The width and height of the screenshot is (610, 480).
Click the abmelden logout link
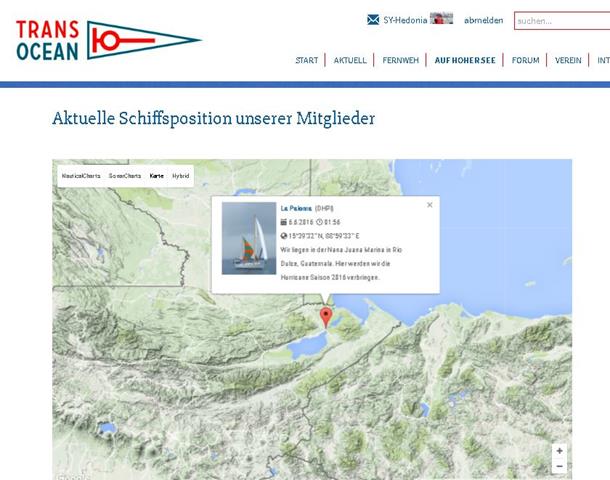pyautogui.click(x=484, y=20)
